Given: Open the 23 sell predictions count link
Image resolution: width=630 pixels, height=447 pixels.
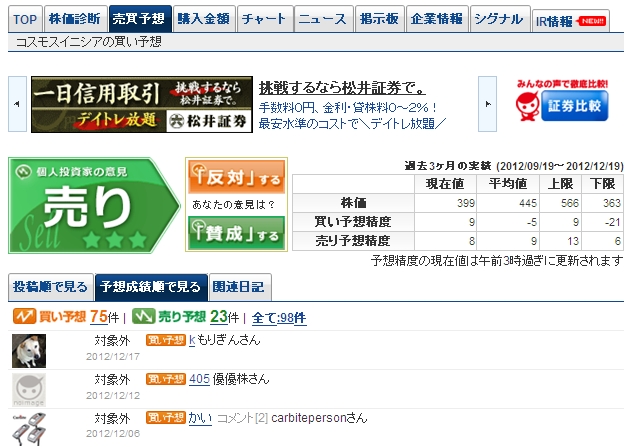Looking at the screenshot, I should (219, 316).
